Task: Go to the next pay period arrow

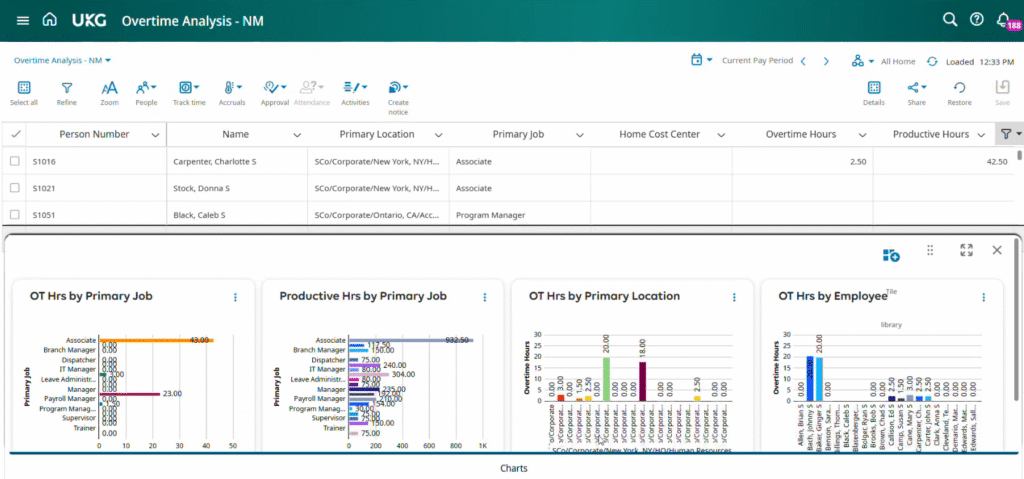Action: [x=826, y=61]
